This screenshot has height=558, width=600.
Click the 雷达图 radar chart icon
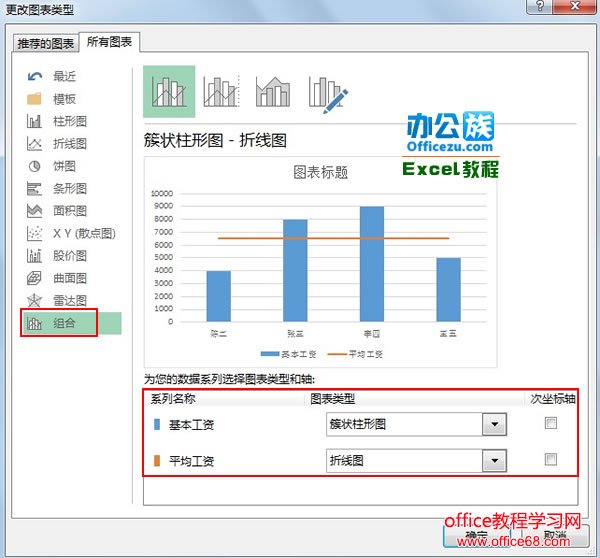point(34,300)
